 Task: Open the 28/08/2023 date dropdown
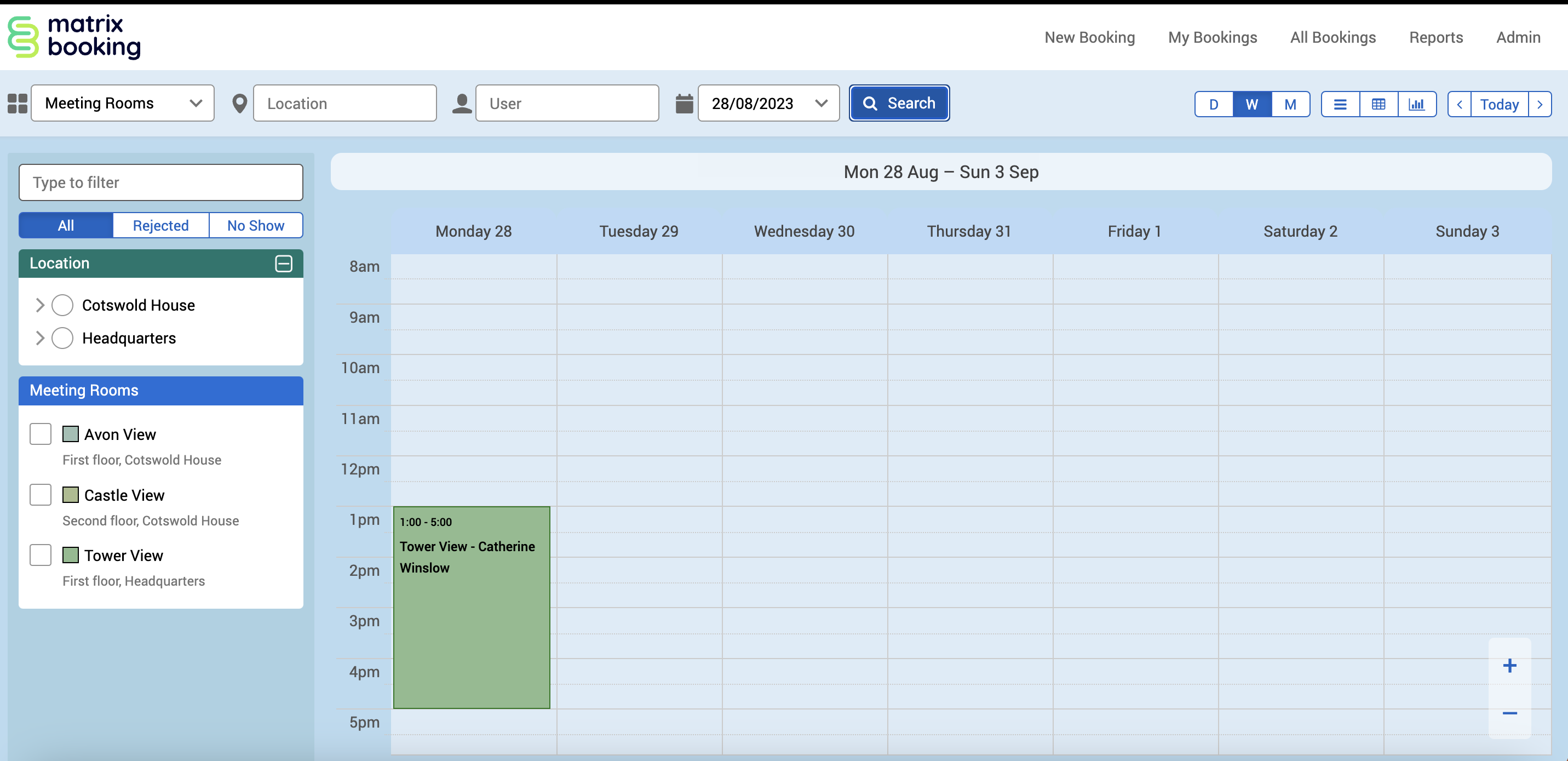(x=768, y=104)
